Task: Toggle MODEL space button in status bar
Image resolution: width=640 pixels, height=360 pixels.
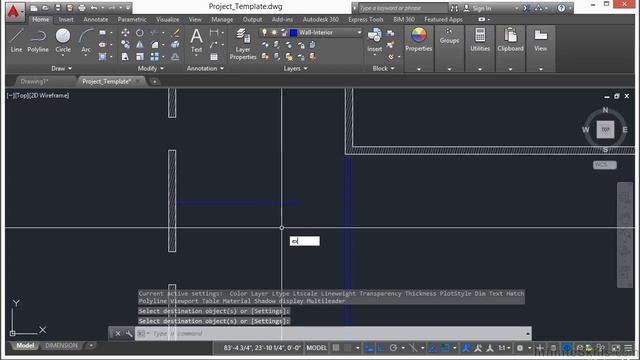Action: point(317,348)
